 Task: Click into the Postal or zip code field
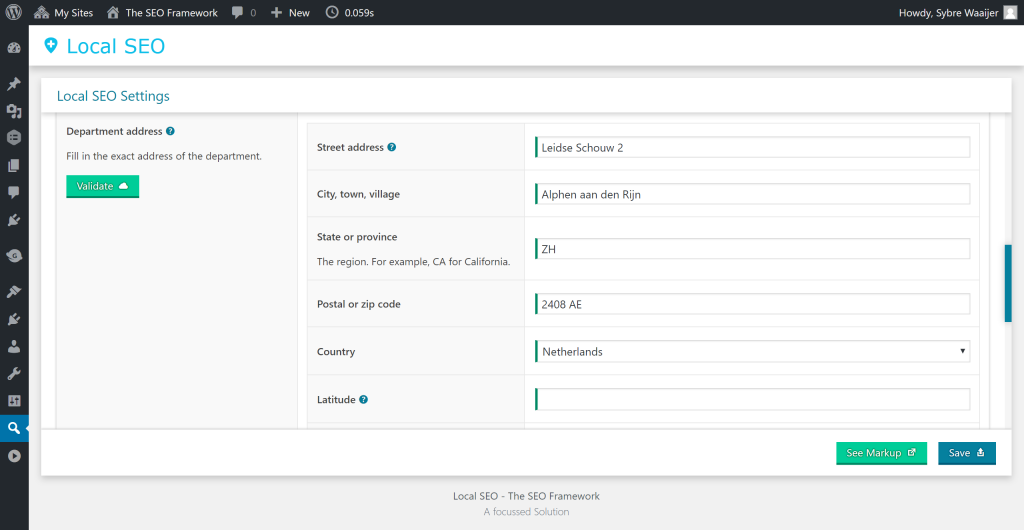tap(753, 304)
